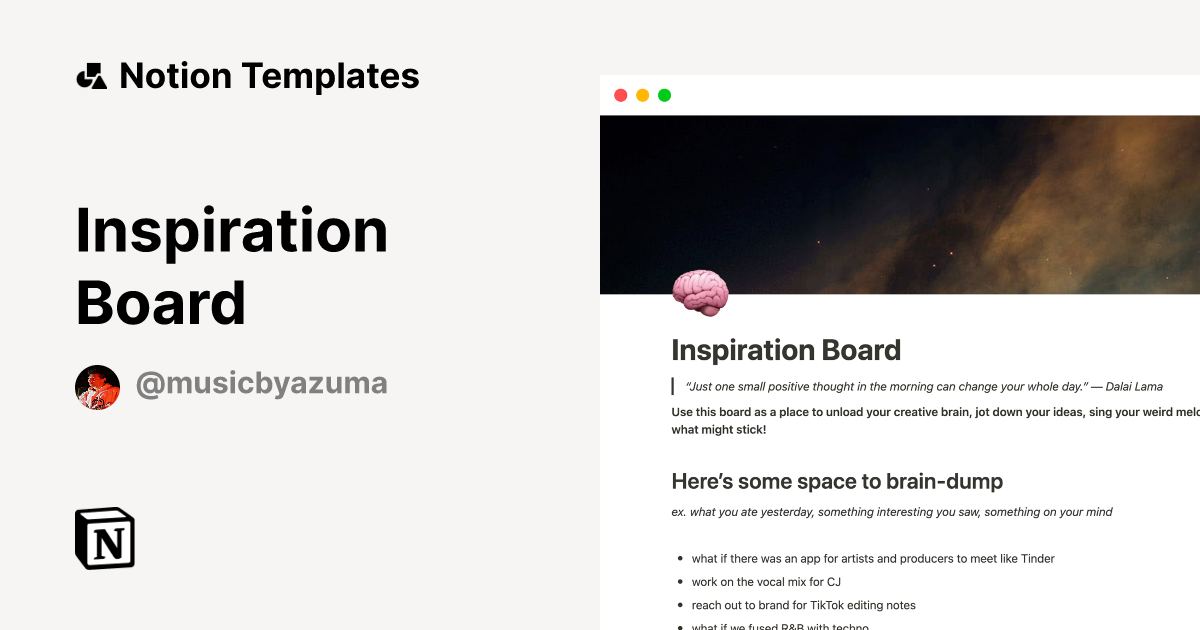Click the large Inspiration Board template title
Screen dimensions: 1200x630
(x=232, y=267)
